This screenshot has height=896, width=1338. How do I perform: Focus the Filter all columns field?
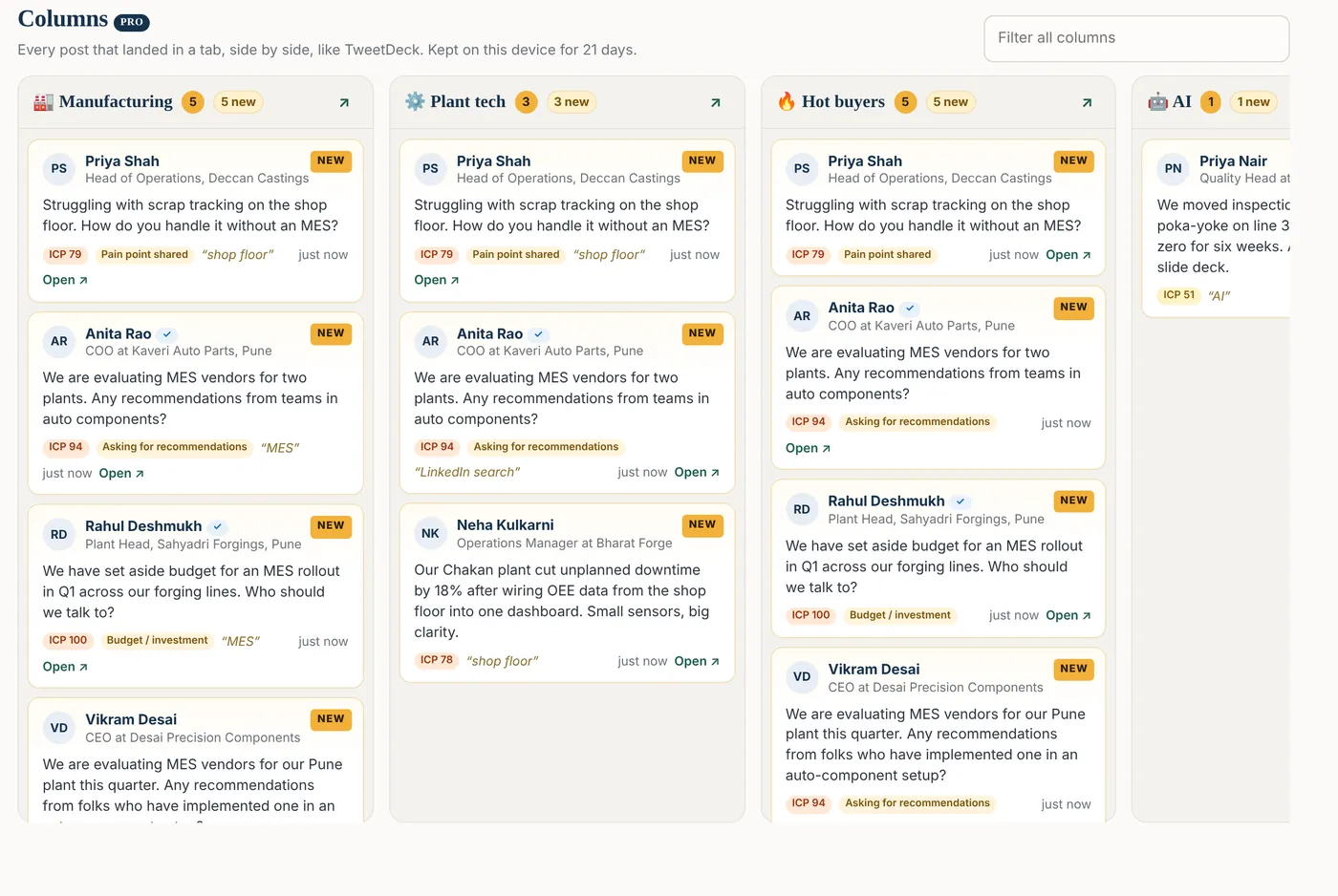[1136, 38]
